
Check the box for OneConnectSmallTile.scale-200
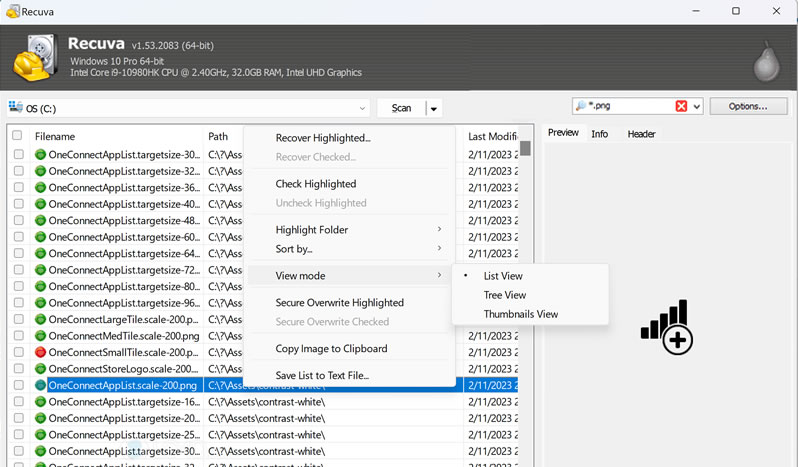pyautogui.click(x=19, y=352)
